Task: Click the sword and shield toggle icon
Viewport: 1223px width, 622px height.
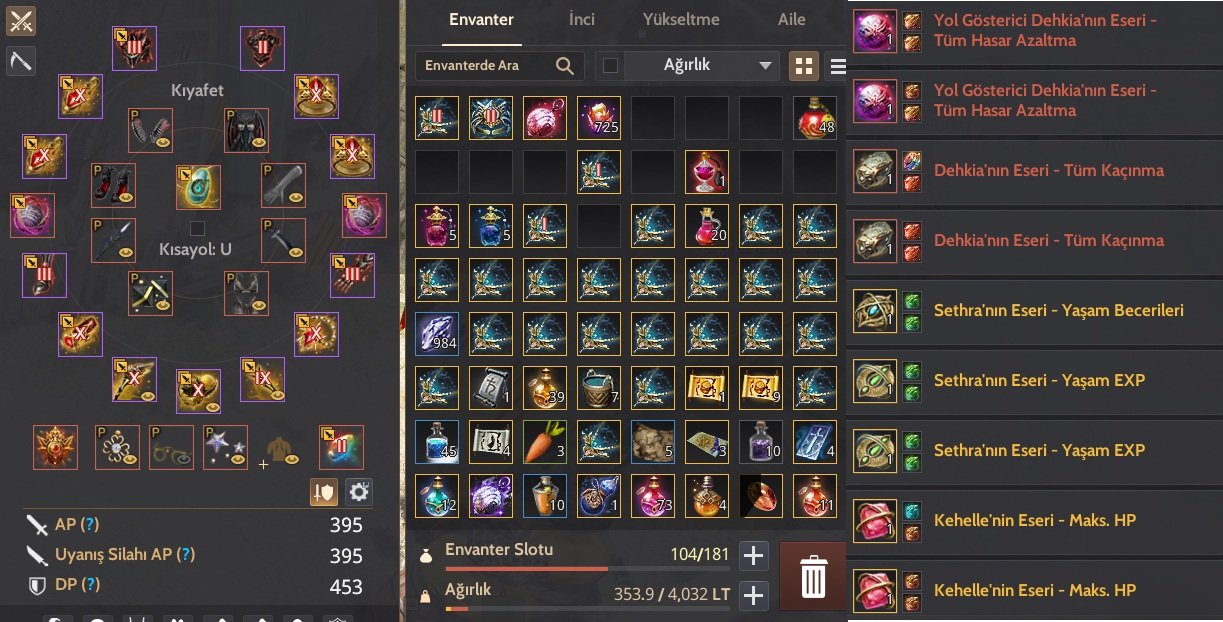Action: [x=324, y=491]
